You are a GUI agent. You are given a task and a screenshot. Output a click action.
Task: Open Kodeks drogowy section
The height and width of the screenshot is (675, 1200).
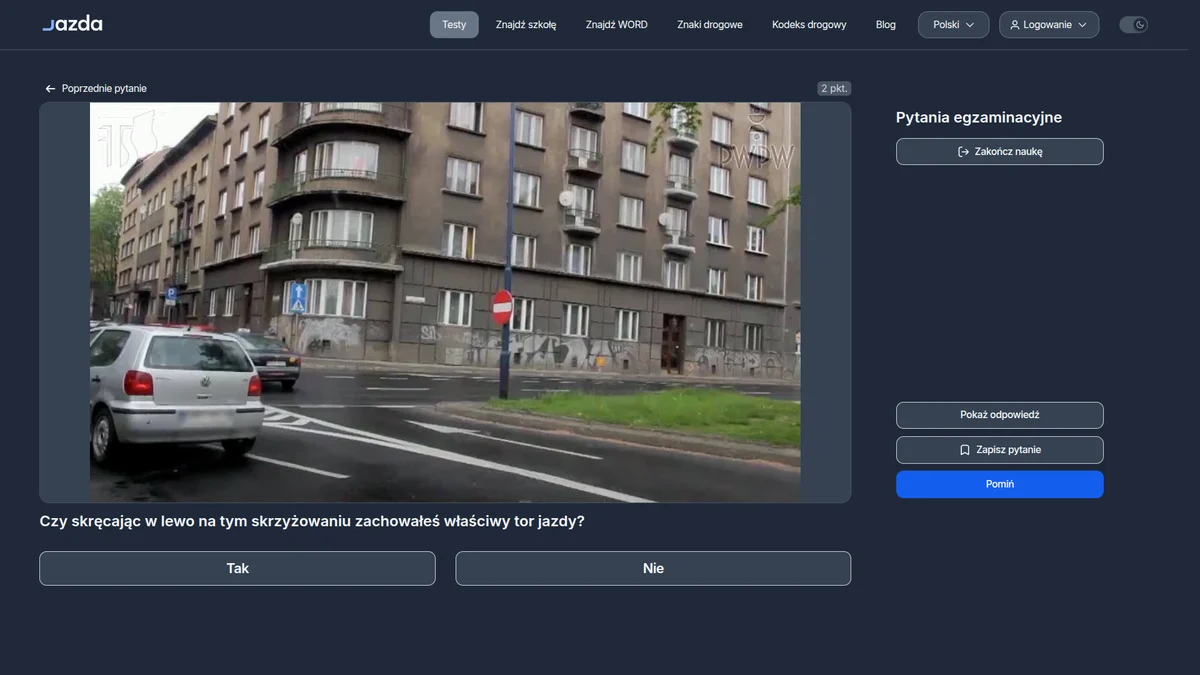coord(809,25)
